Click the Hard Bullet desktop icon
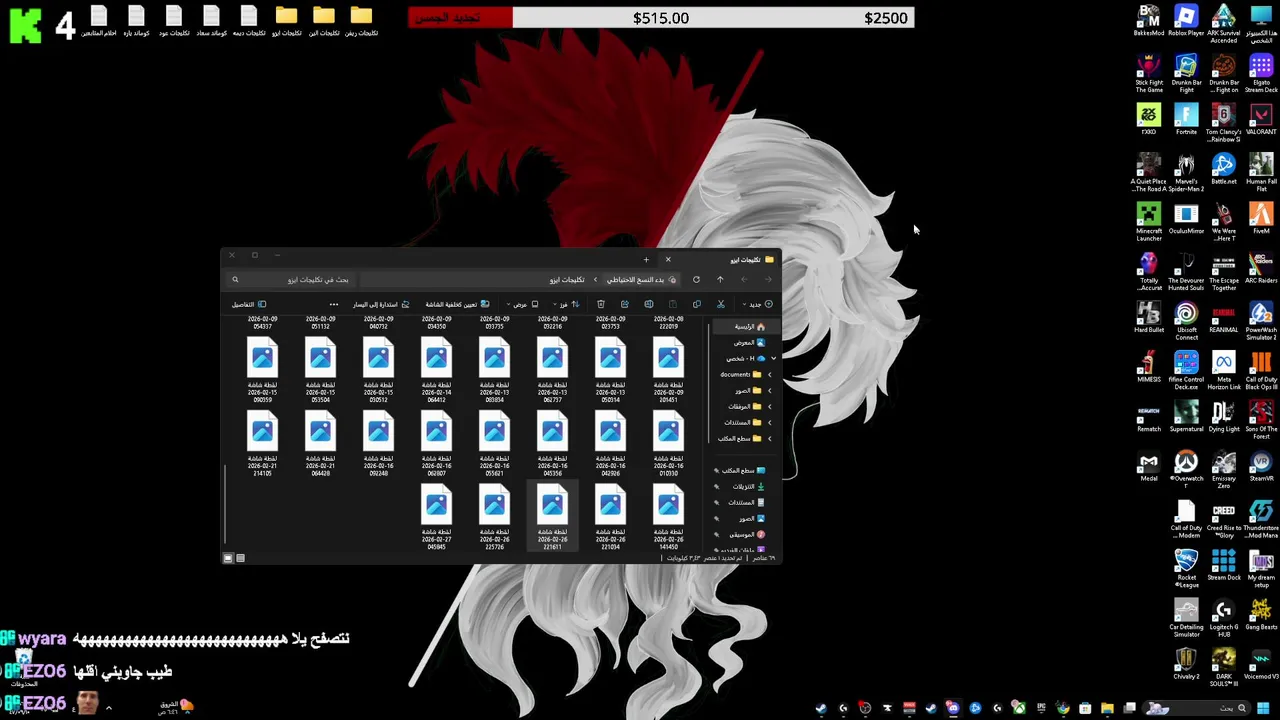Screen dimensions: 1280x720 tap(1149, 318)
